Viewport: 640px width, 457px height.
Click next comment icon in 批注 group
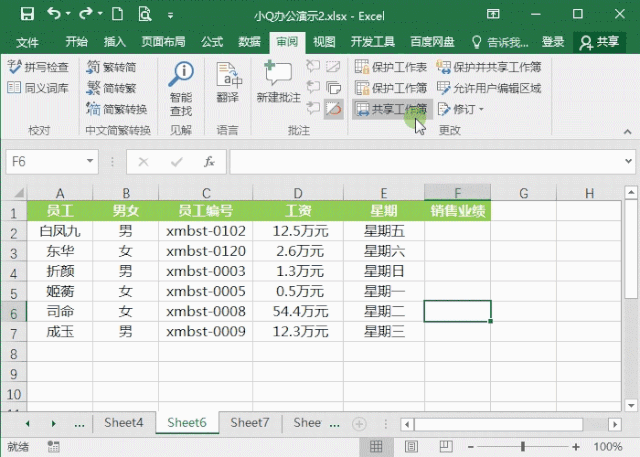(313, 109)
